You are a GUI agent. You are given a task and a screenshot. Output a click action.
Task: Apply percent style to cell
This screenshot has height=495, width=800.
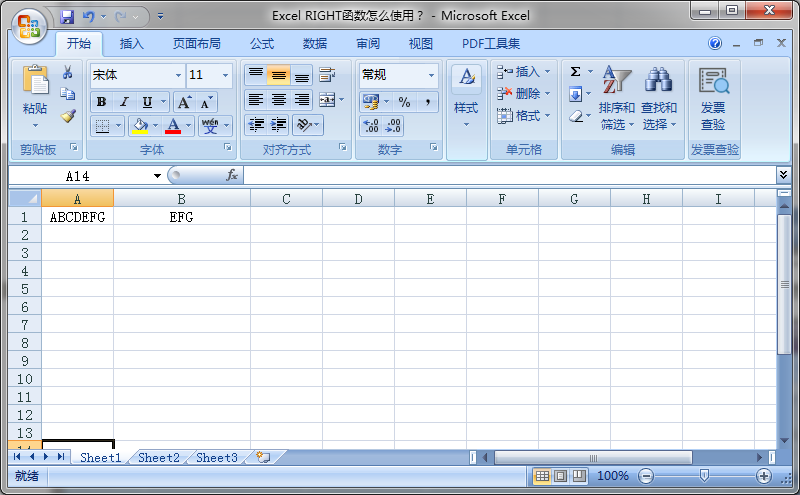(x=405, y=102)
